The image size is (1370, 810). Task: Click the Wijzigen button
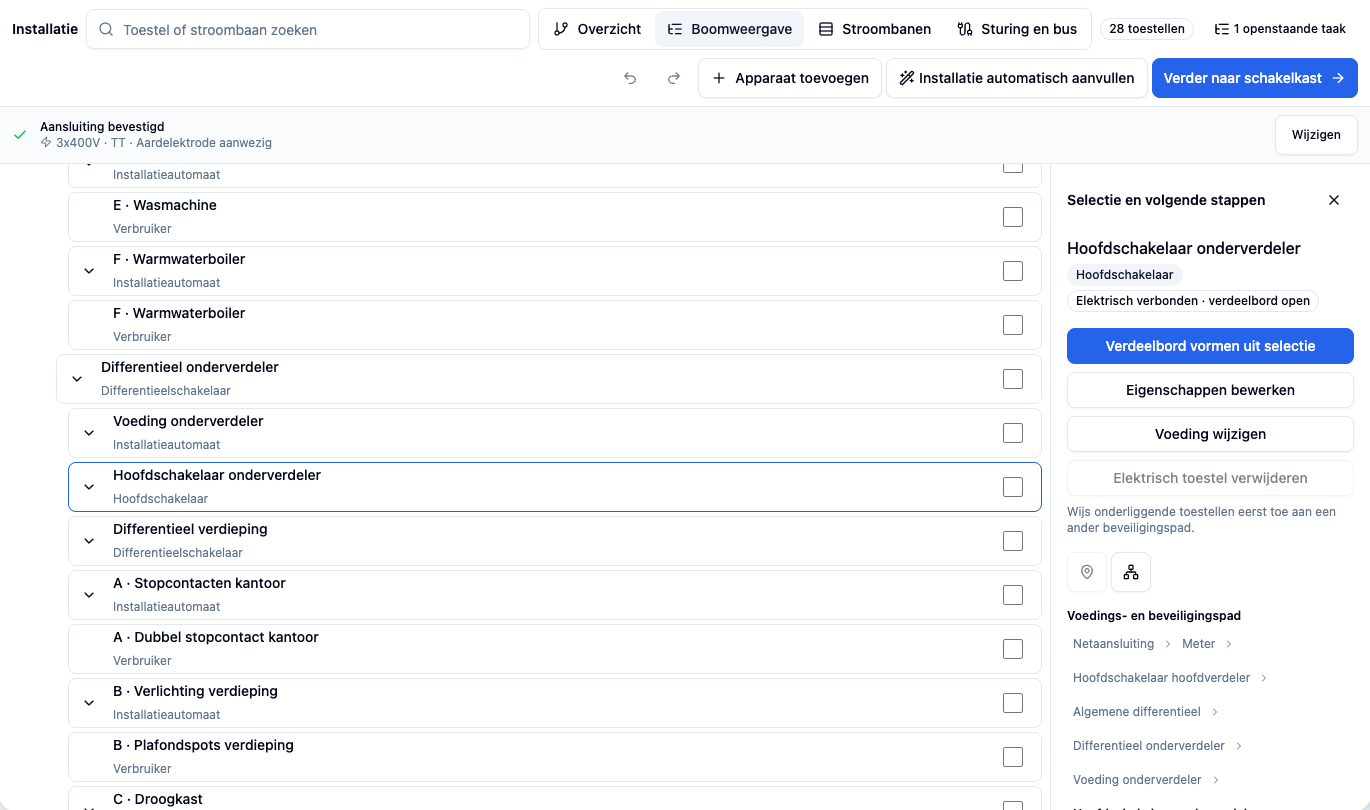[1316, 135]
